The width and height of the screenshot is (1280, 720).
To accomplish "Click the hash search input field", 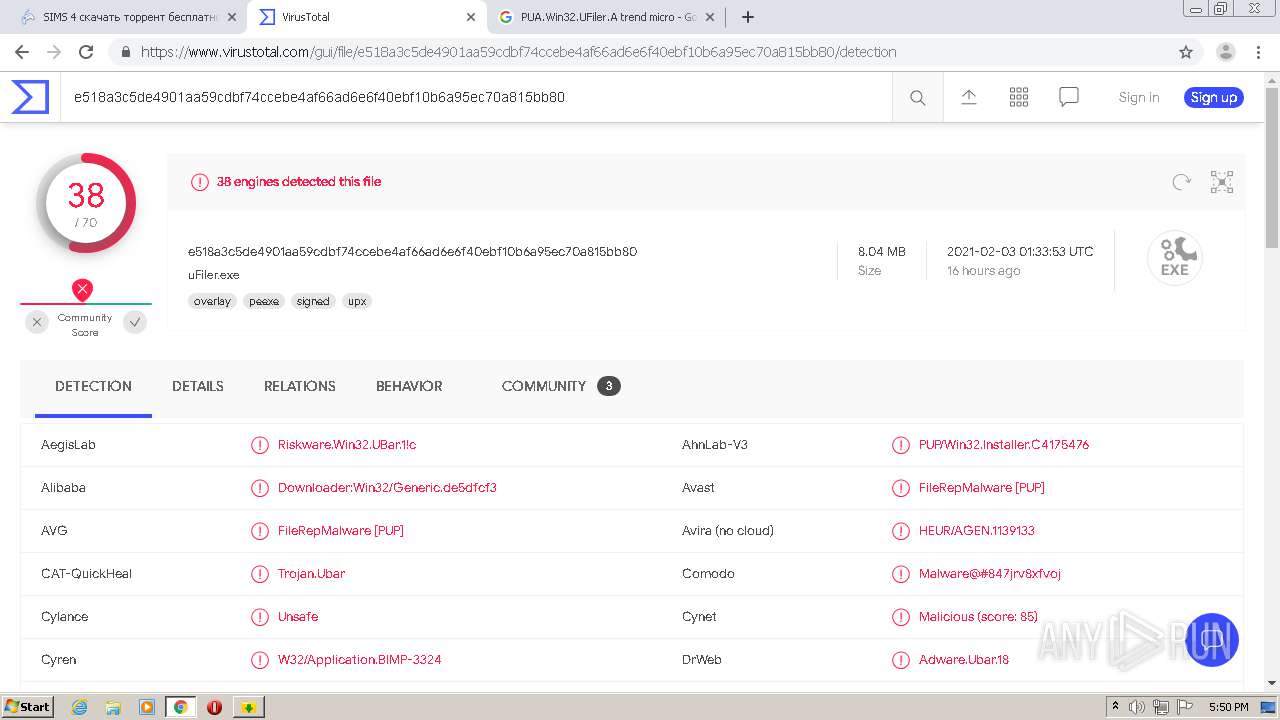I will coord(476,97).
